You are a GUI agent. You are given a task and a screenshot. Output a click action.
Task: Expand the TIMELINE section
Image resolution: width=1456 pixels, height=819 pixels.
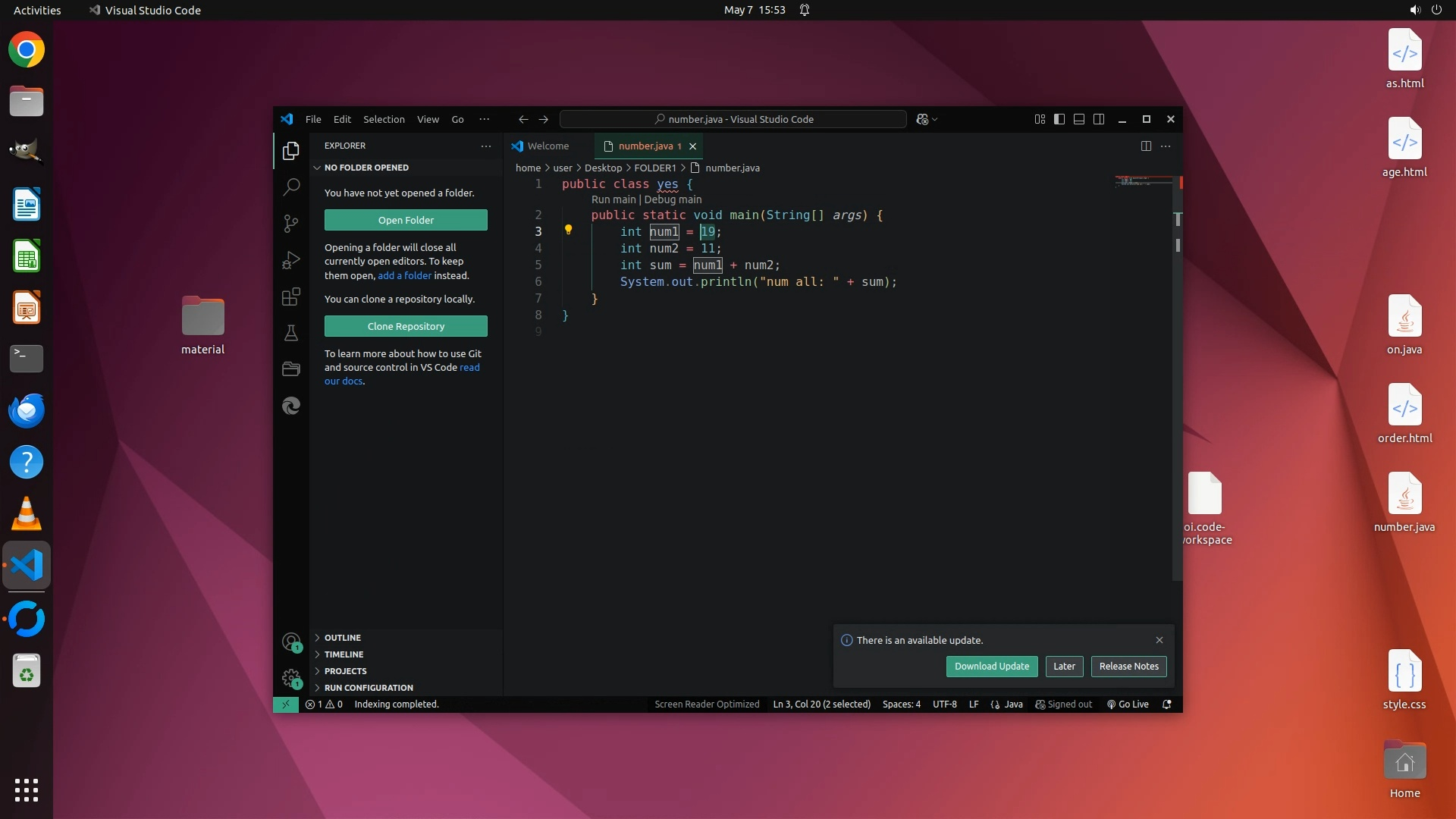pos(344,654)
